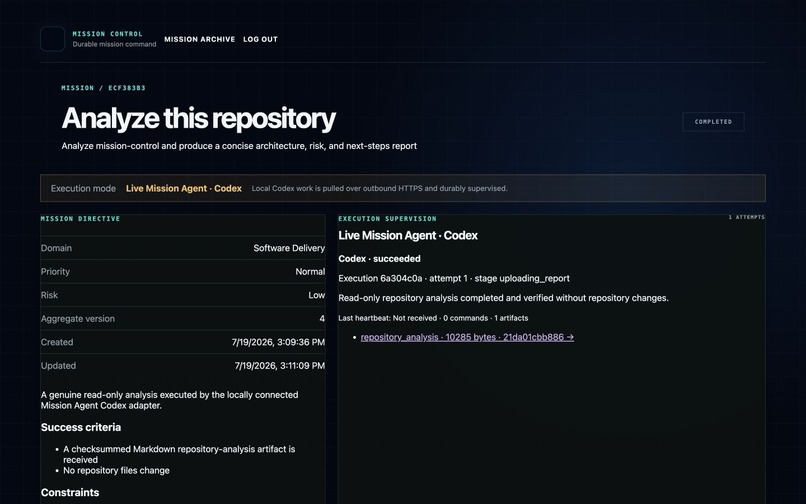Click the Constraints heading

click(70, 492)
